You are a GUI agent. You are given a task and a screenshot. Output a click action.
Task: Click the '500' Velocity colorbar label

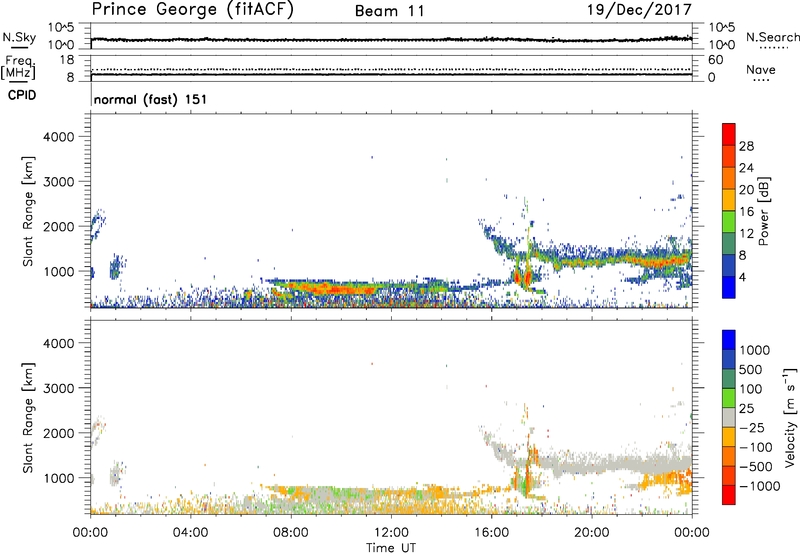coord(751,369)
